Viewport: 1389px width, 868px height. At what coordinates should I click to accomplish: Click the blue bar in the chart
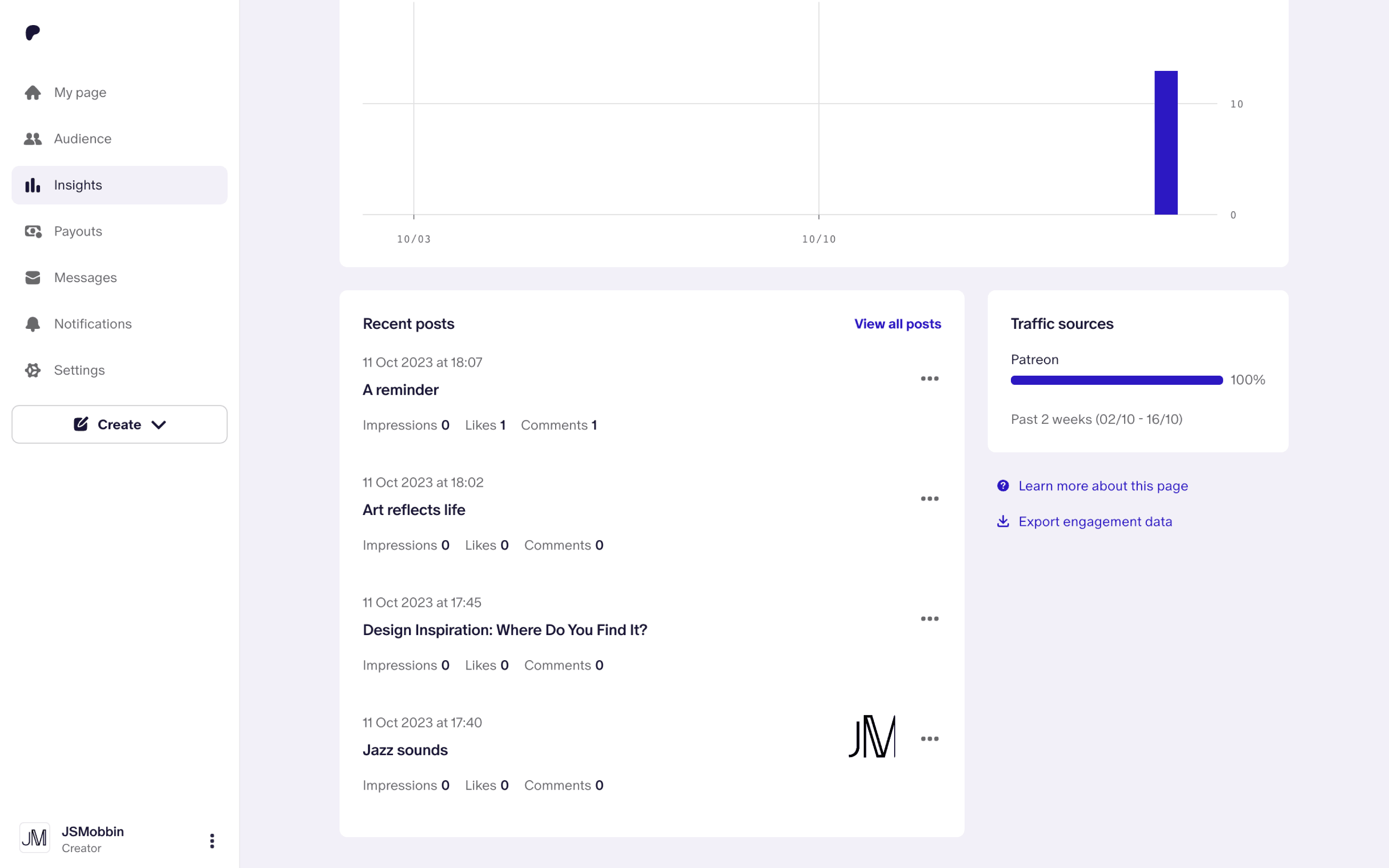[x=1166, y=143]
